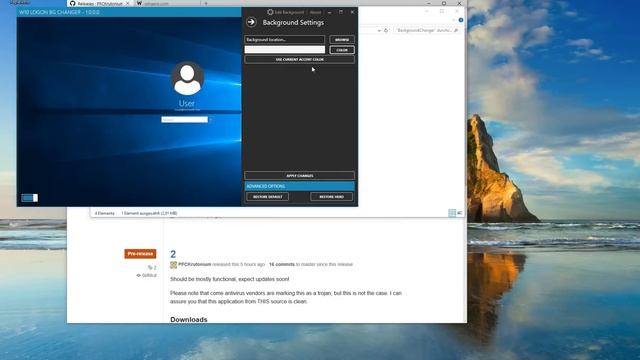The image size is (640, 360).
Task: Open release title link '2'
Action: coord(173,254)
